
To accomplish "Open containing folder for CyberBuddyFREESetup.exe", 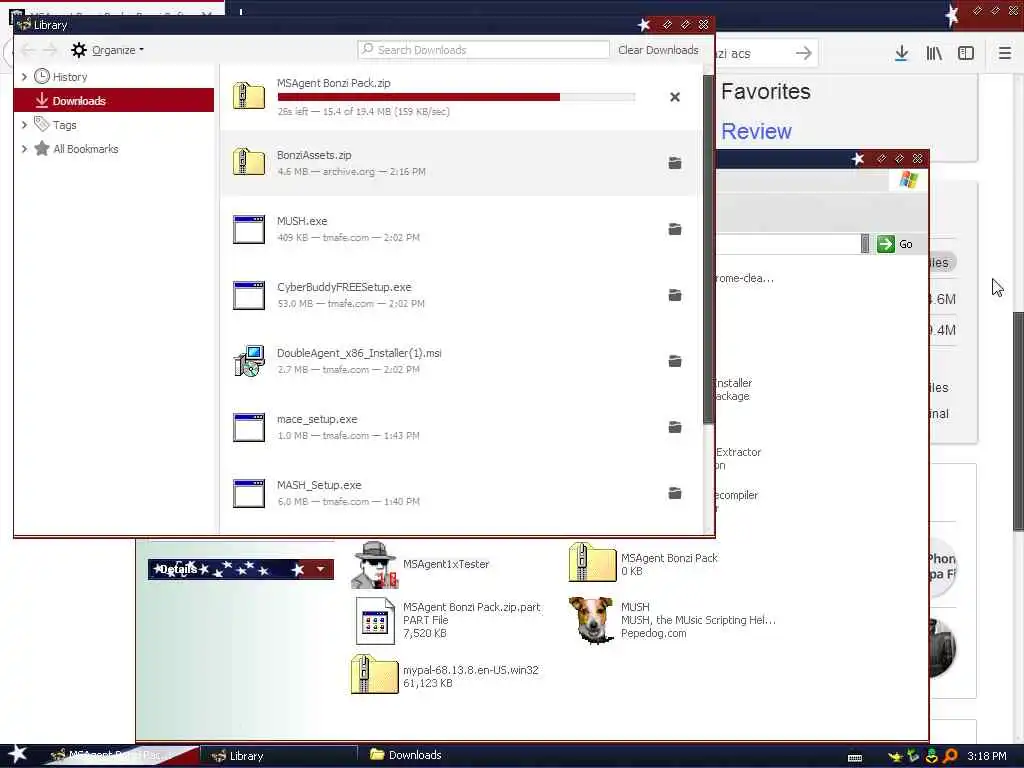I will point(675,295).
